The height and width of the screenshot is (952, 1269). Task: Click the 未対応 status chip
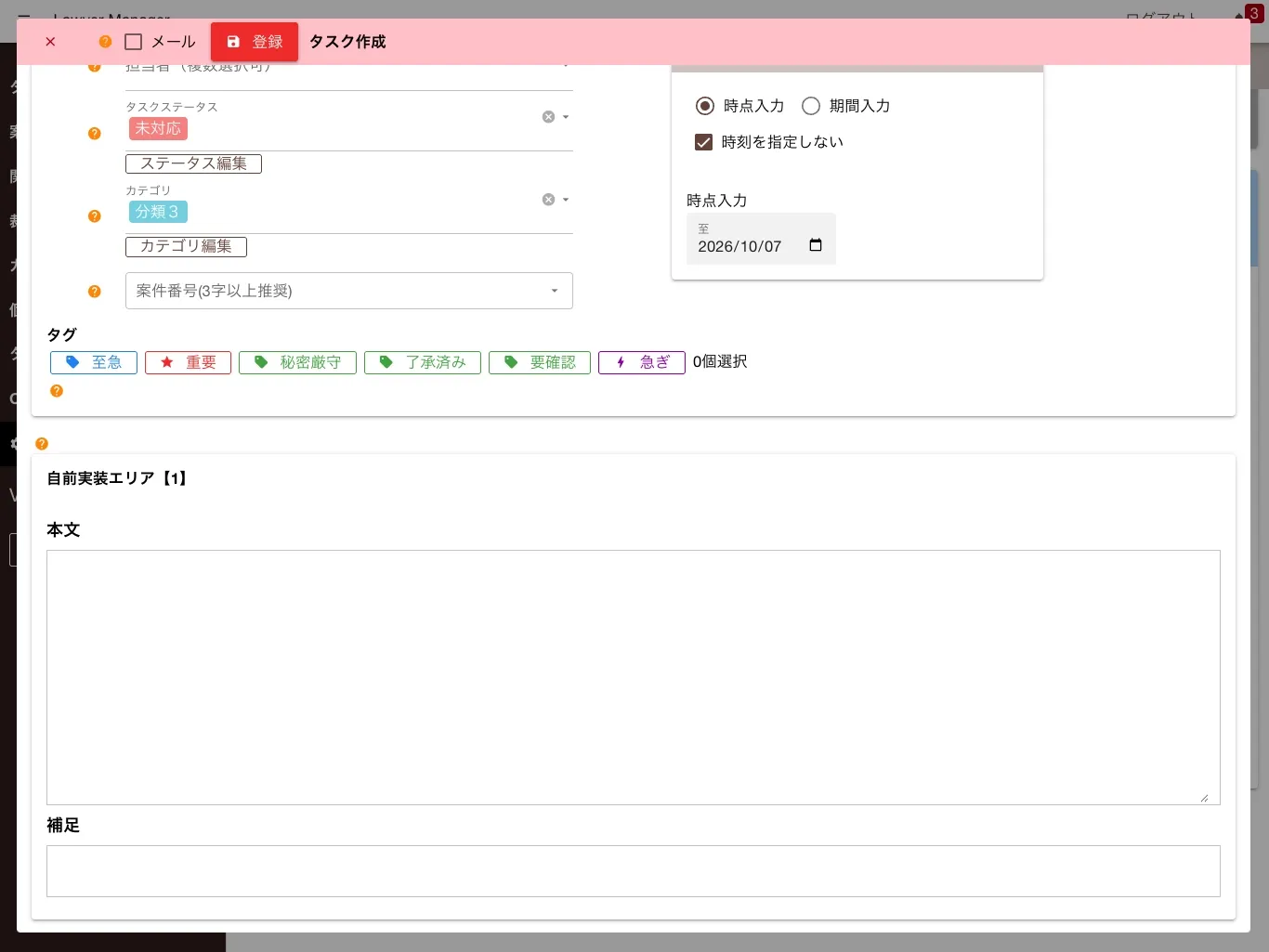click(158, 128)
